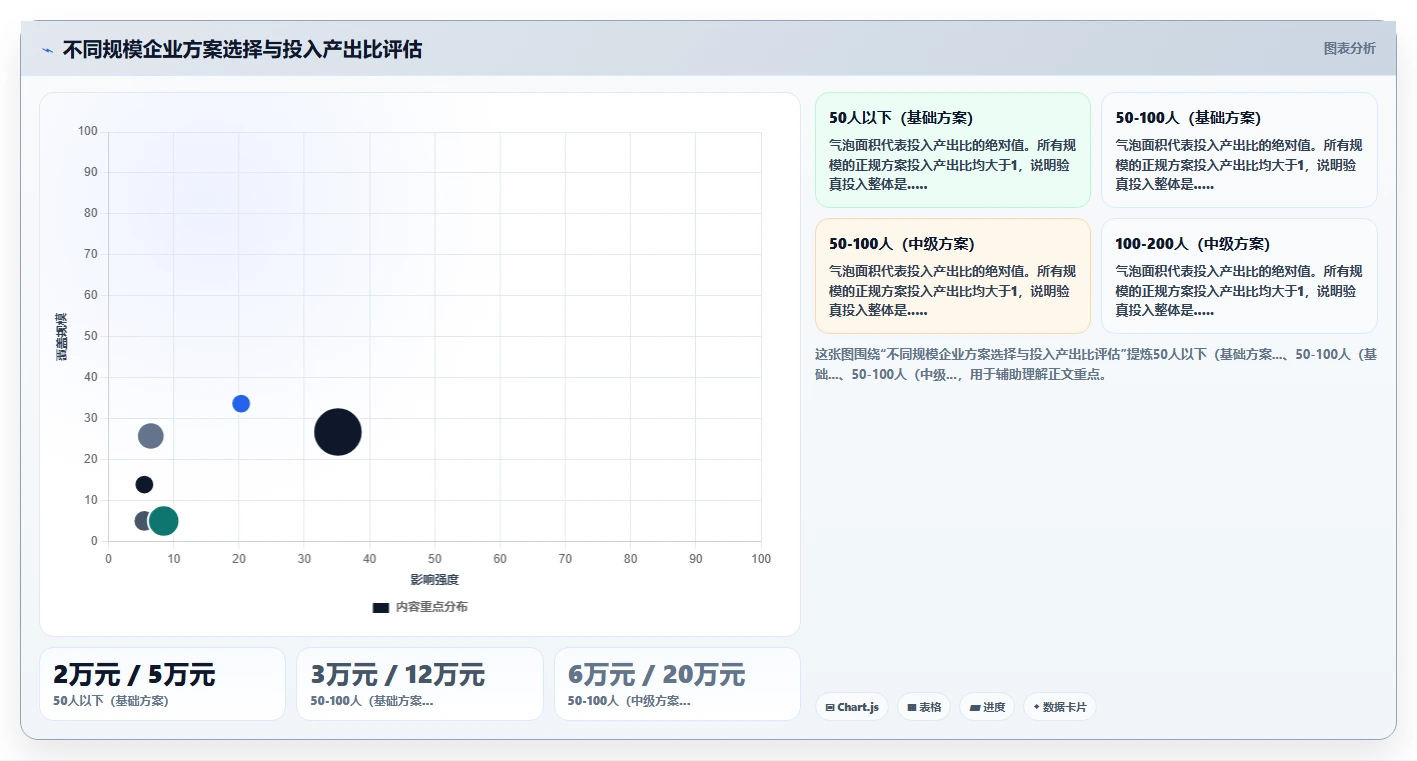Viewport: 1417px width, 761px height.
Task: Toggle the 内容重点分布 legend swatch
Action: click(380, 607)
